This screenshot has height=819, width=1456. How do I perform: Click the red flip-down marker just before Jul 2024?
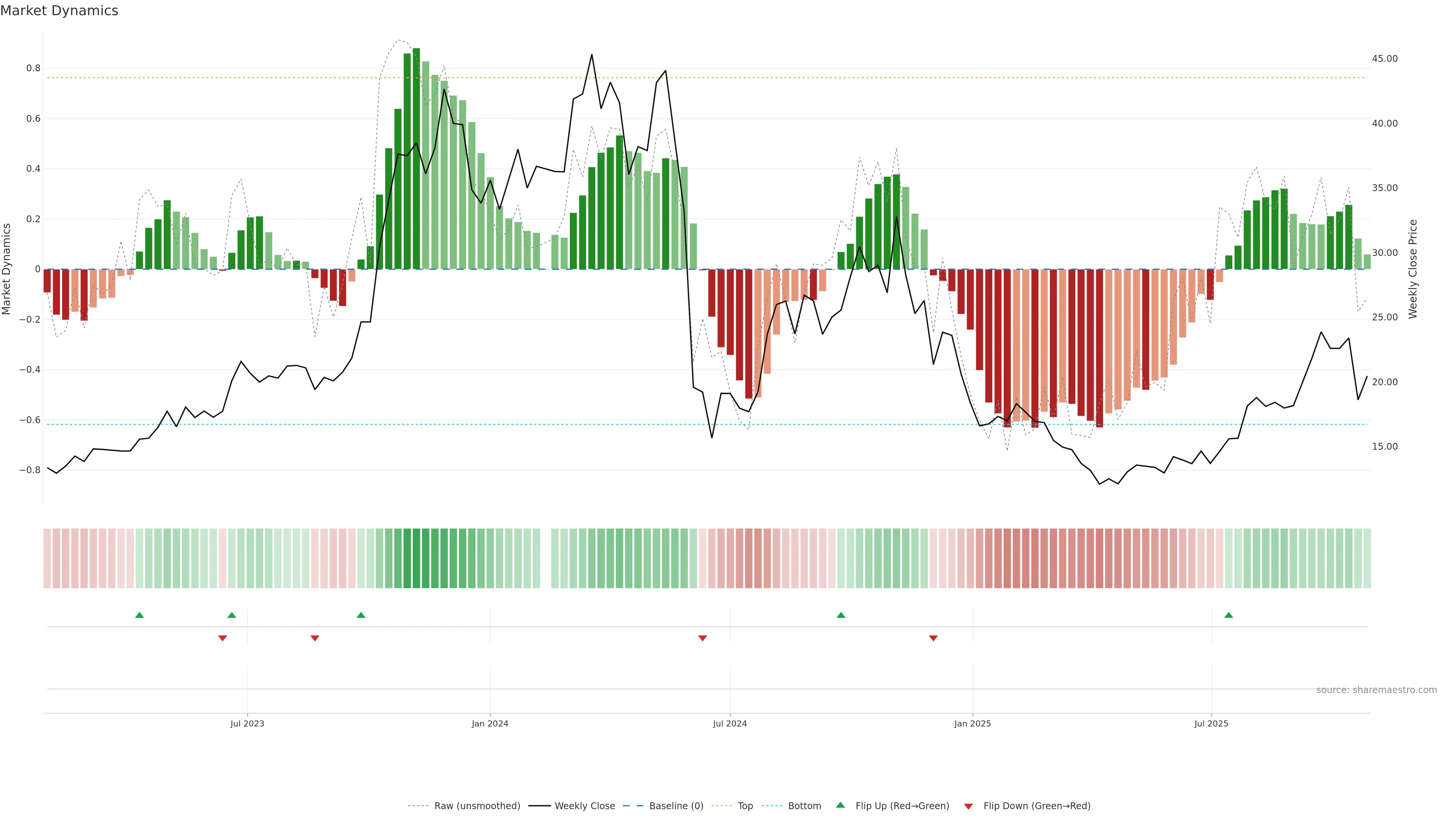click(703, 638)
